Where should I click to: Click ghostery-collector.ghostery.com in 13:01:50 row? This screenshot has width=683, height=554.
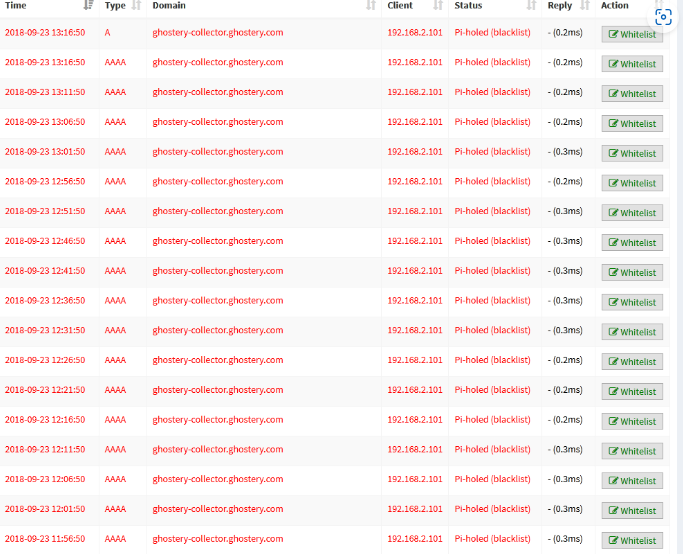(x=218, y=152)
